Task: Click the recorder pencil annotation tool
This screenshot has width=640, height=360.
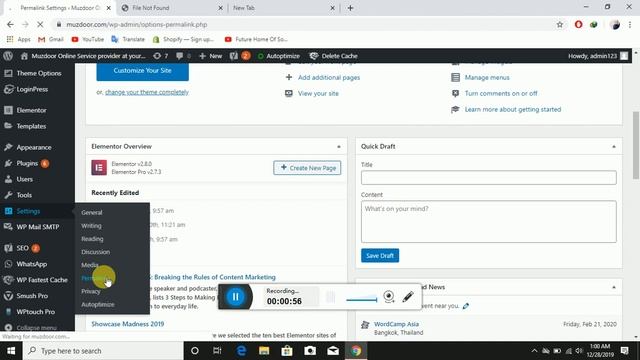Action: coord(408,297)
